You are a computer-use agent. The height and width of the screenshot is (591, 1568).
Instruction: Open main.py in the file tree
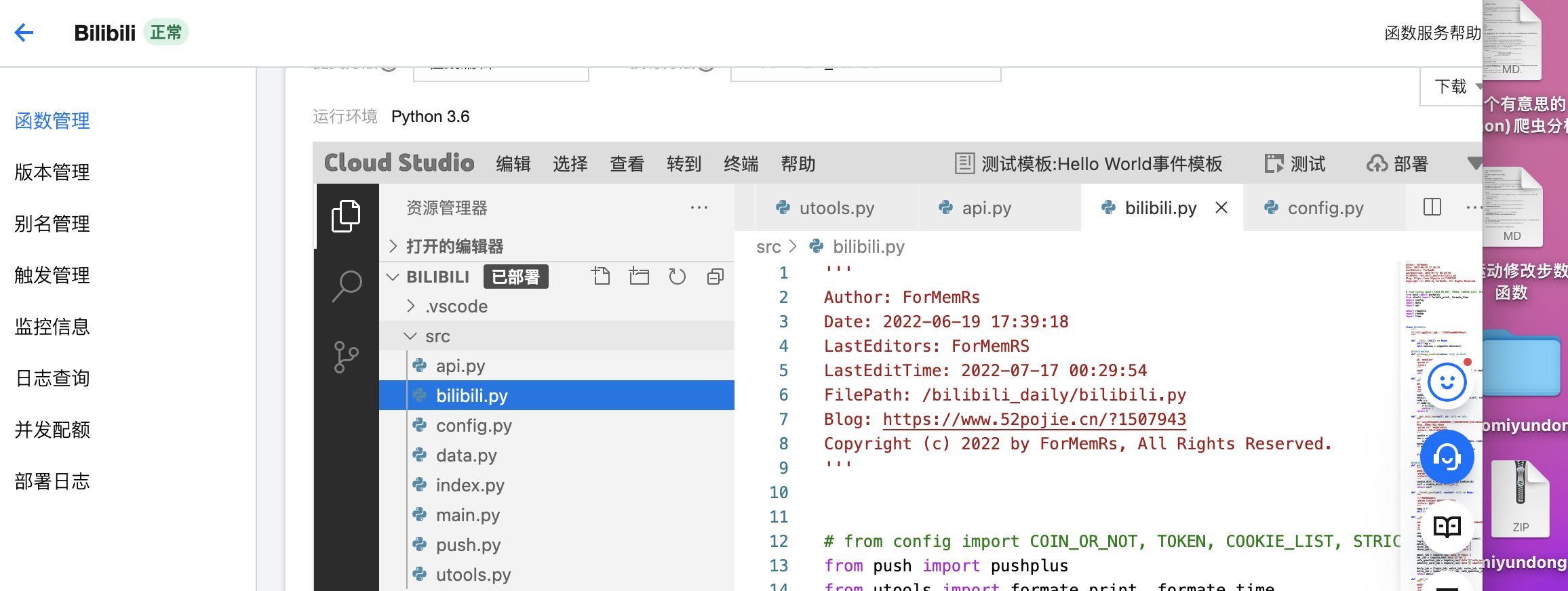(557, 515)
